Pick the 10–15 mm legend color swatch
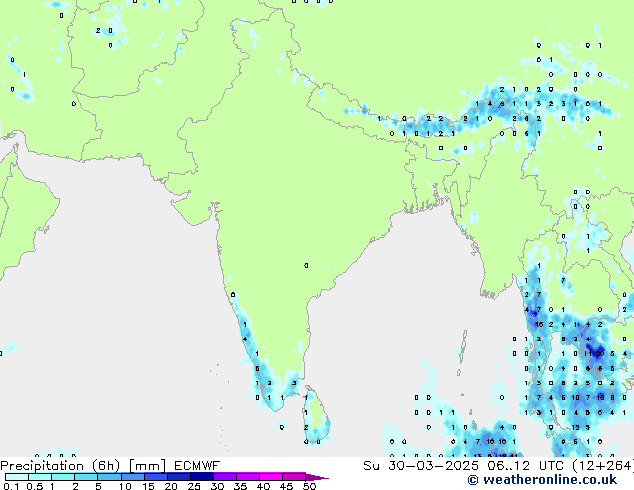634x490 pixels. pyautogui.click(x=132, y=477)
